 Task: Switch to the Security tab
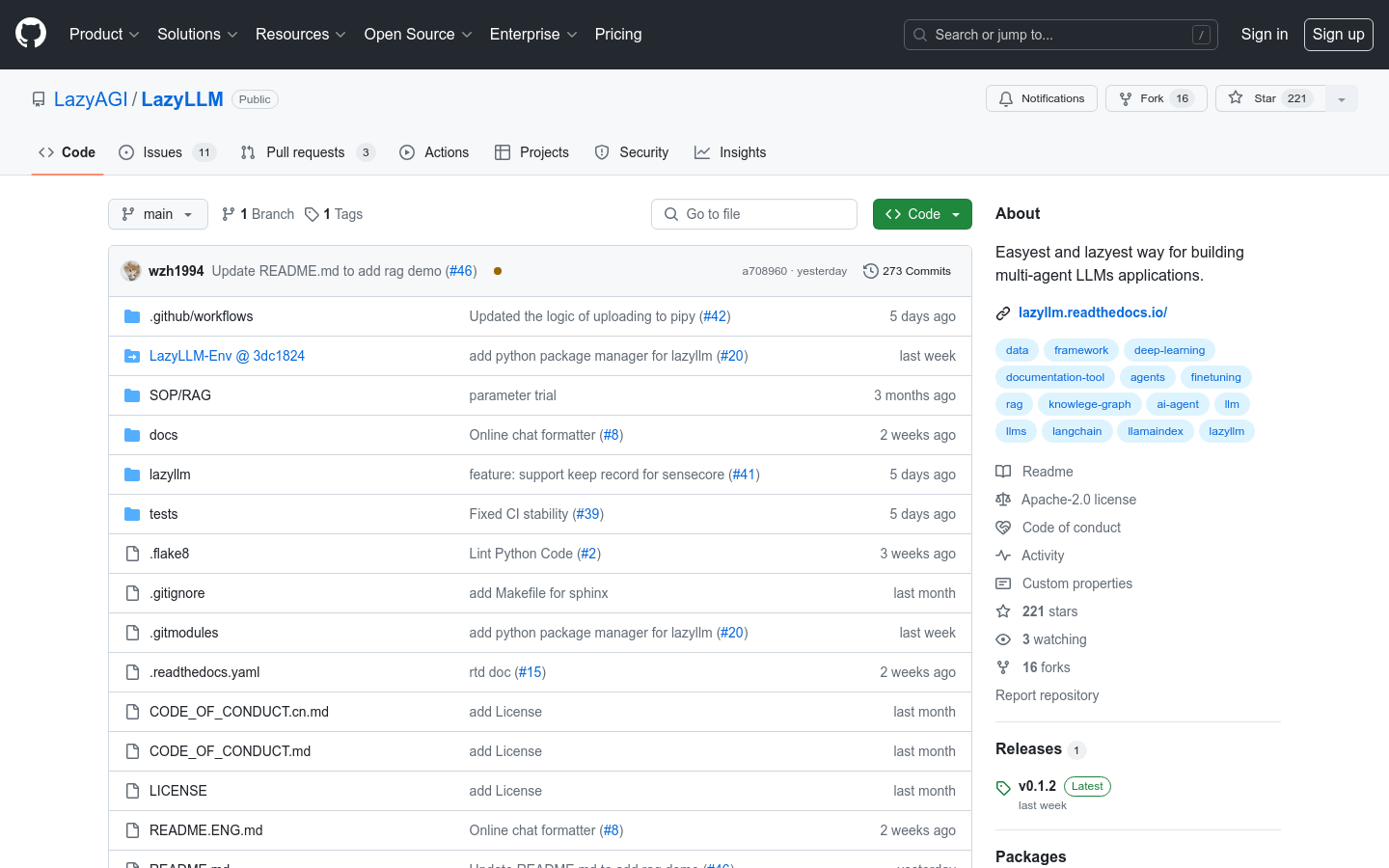click(632, 152)
